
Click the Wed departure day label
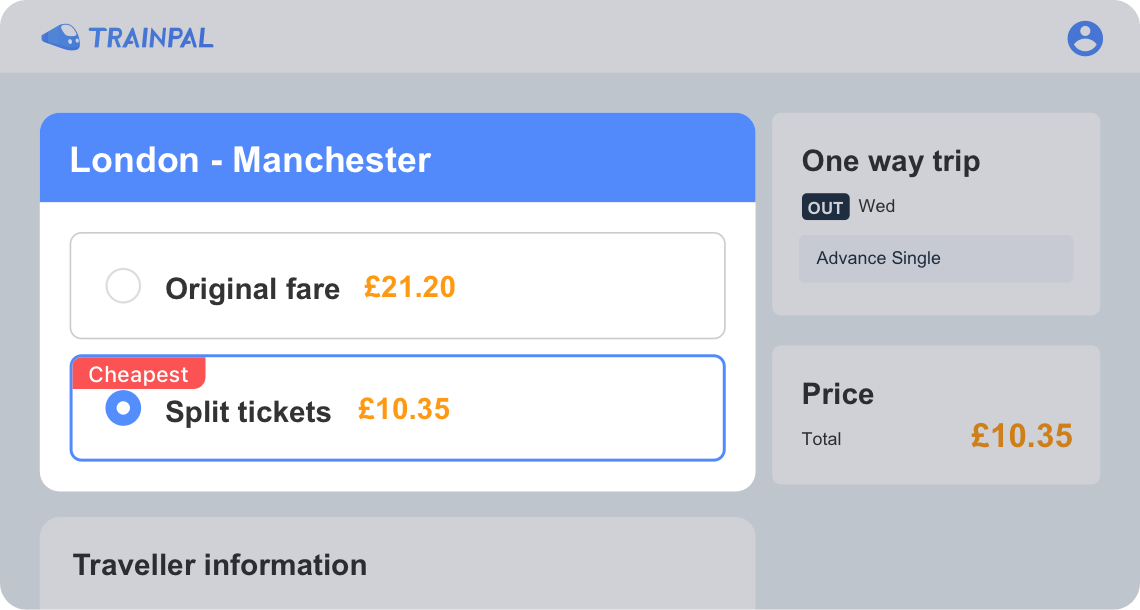coord(877,206)
